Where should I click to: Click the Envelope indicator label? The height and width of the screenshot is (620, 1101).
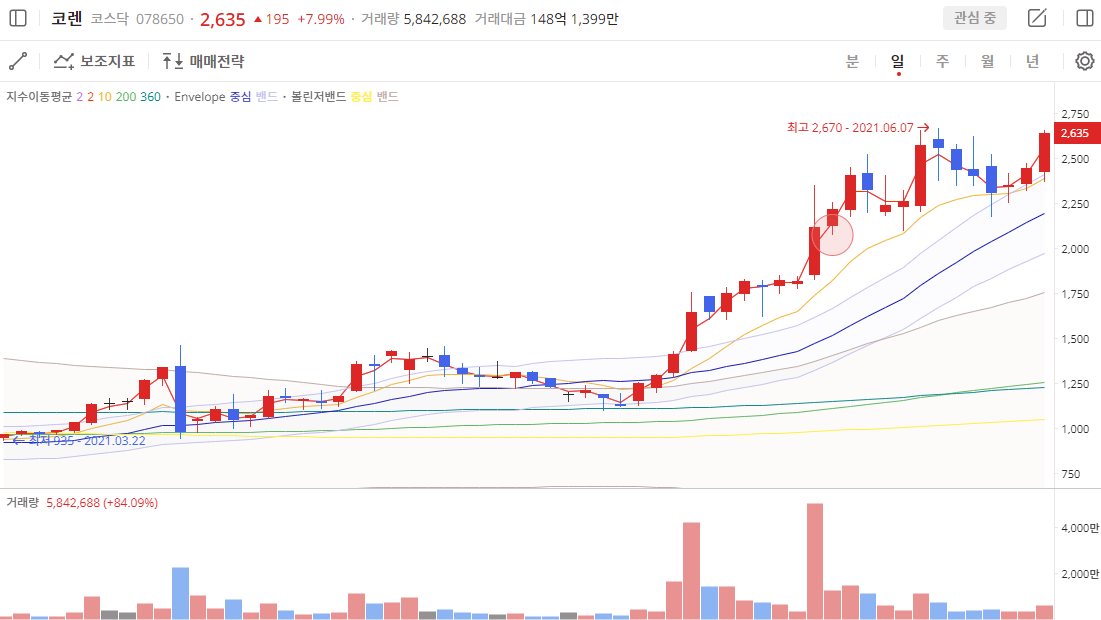coord(199,97)
